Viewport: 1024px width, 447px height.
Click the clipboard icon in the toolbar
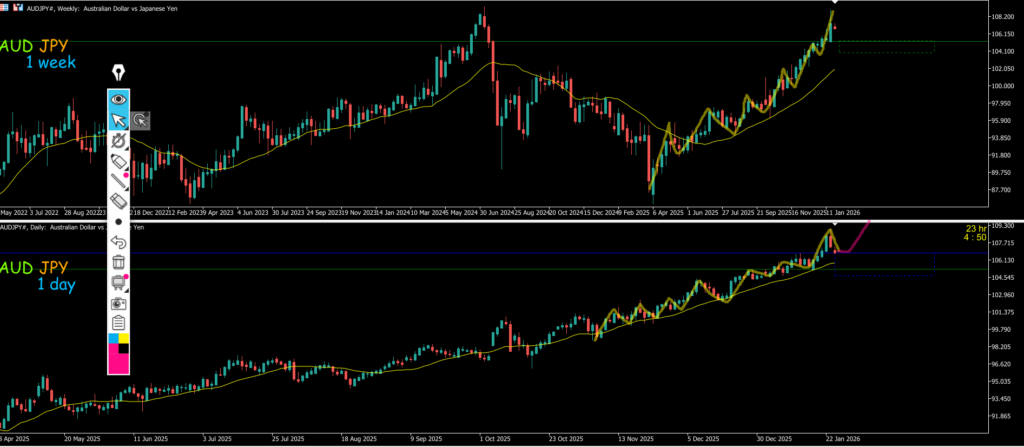[x=118, y=322]
